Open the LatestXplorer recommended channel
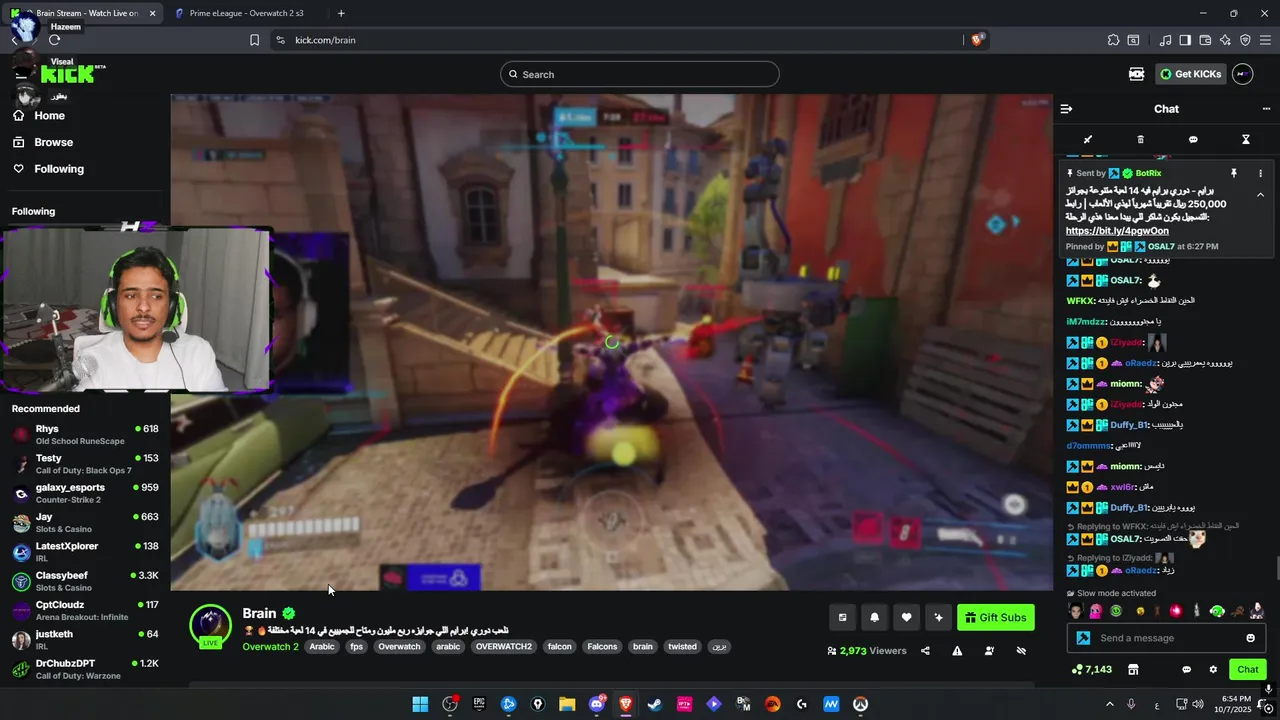 pyautogui.click(x=85, y=552)
